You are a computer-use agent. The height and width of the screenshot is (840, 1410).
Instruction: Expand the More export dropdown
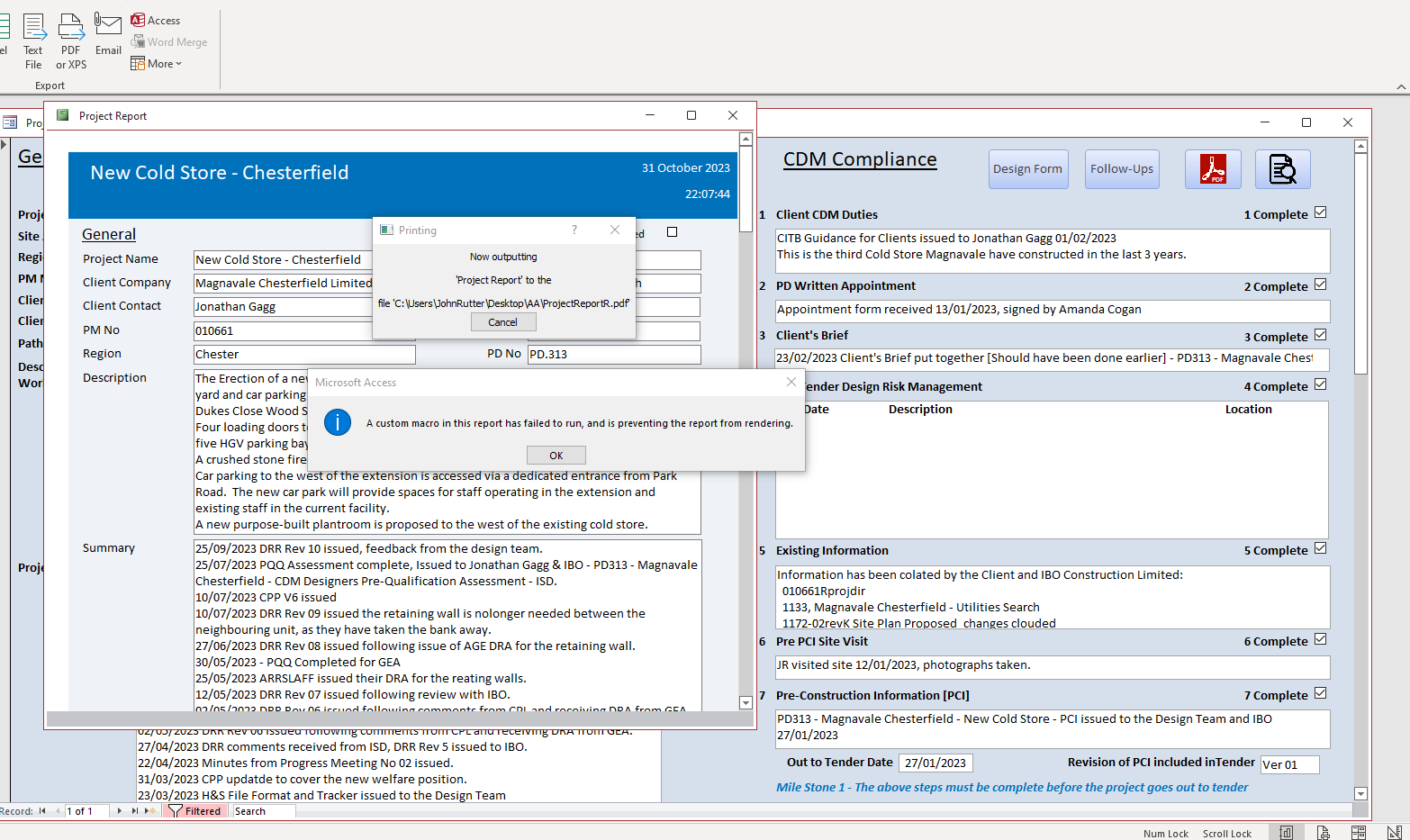click(157, 64)
